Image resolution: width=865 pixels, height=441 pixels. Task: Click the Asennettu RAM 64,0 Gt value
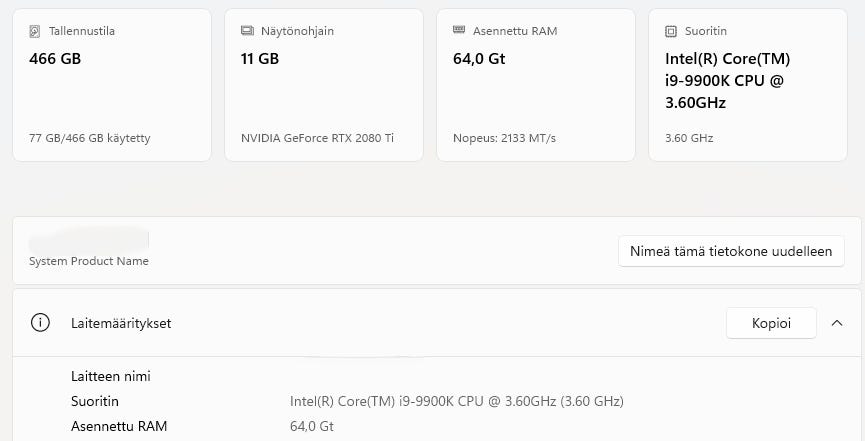311,426
